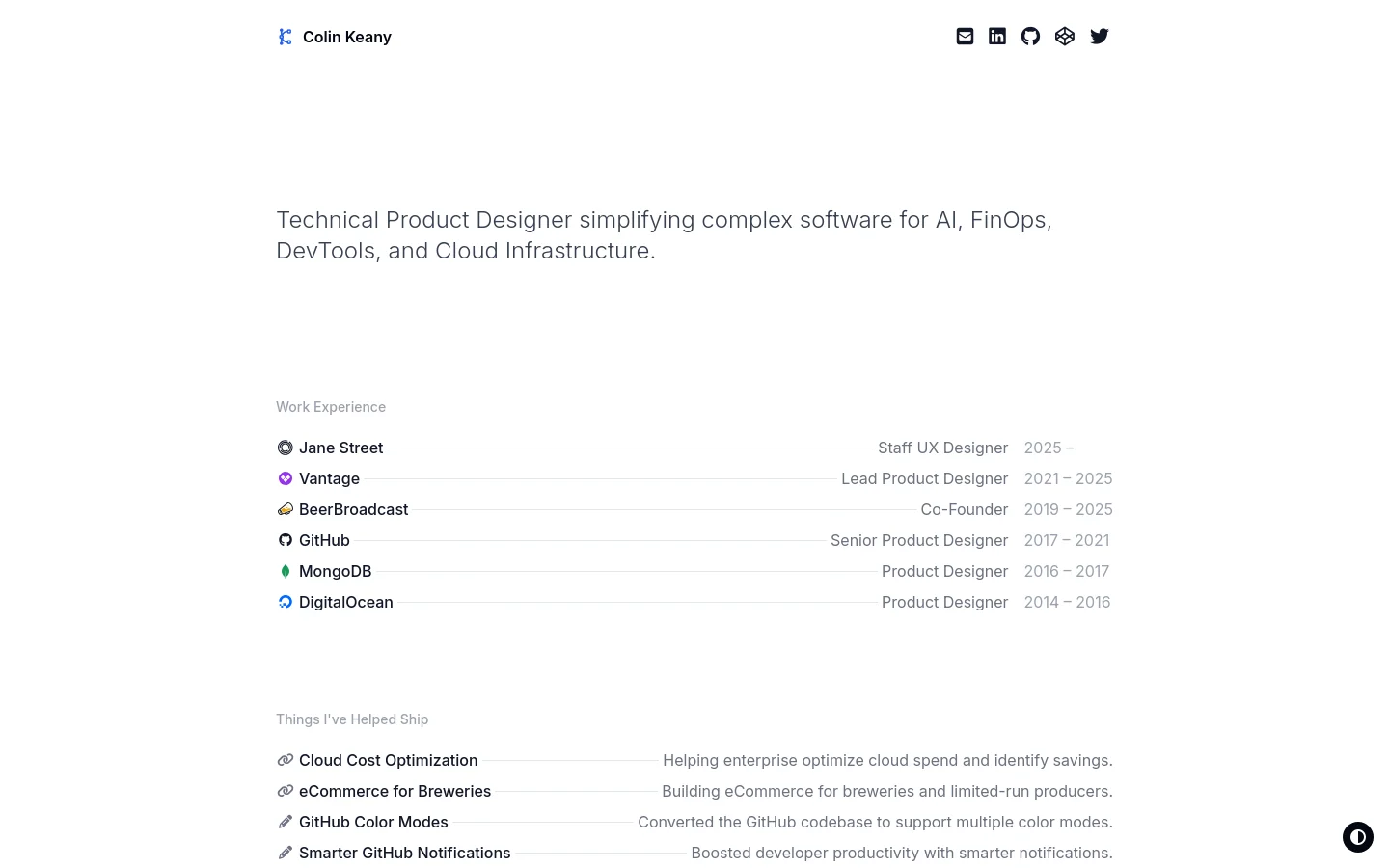Click the Things I've Helped Ship heading
The height and width of the screenshot is (868, 1389).
click(352, 719)
